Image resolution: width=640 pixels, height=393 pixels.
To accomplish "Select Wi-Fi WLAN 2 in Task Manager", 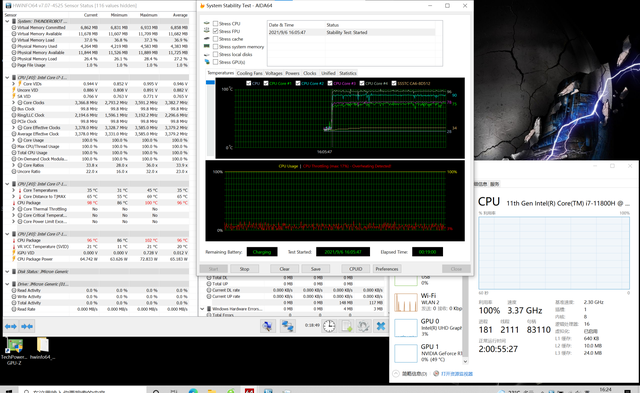I will coord(428,302).
